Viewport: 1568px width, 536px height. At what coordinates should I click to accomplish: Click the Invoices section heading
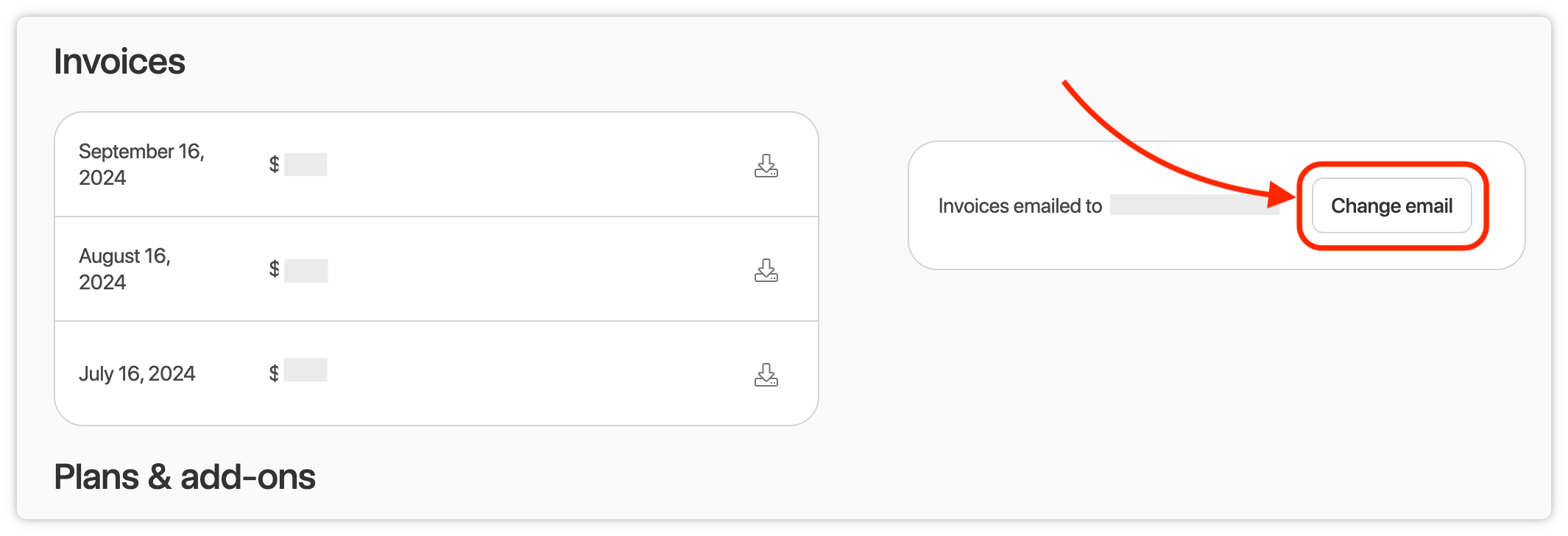pos(119,61)
